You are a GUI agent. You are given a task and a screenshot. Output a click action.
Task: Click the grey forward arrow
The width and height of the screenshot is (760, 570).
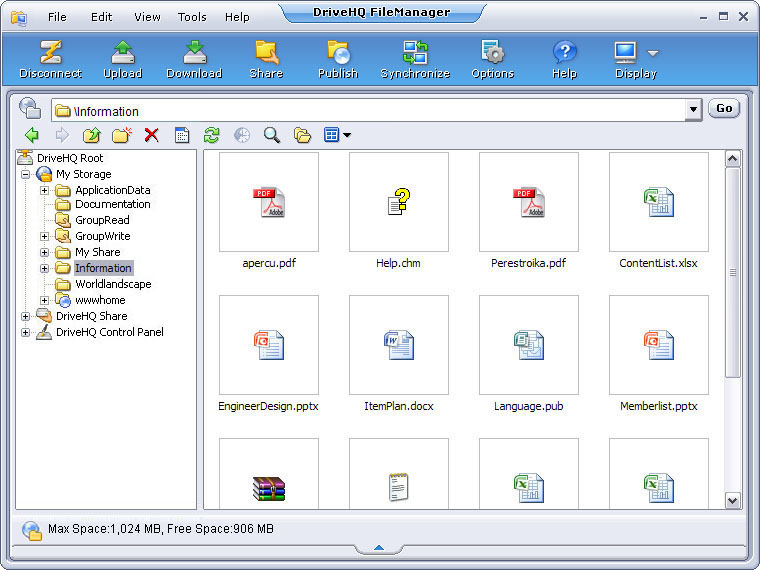[x=62, y=135]
